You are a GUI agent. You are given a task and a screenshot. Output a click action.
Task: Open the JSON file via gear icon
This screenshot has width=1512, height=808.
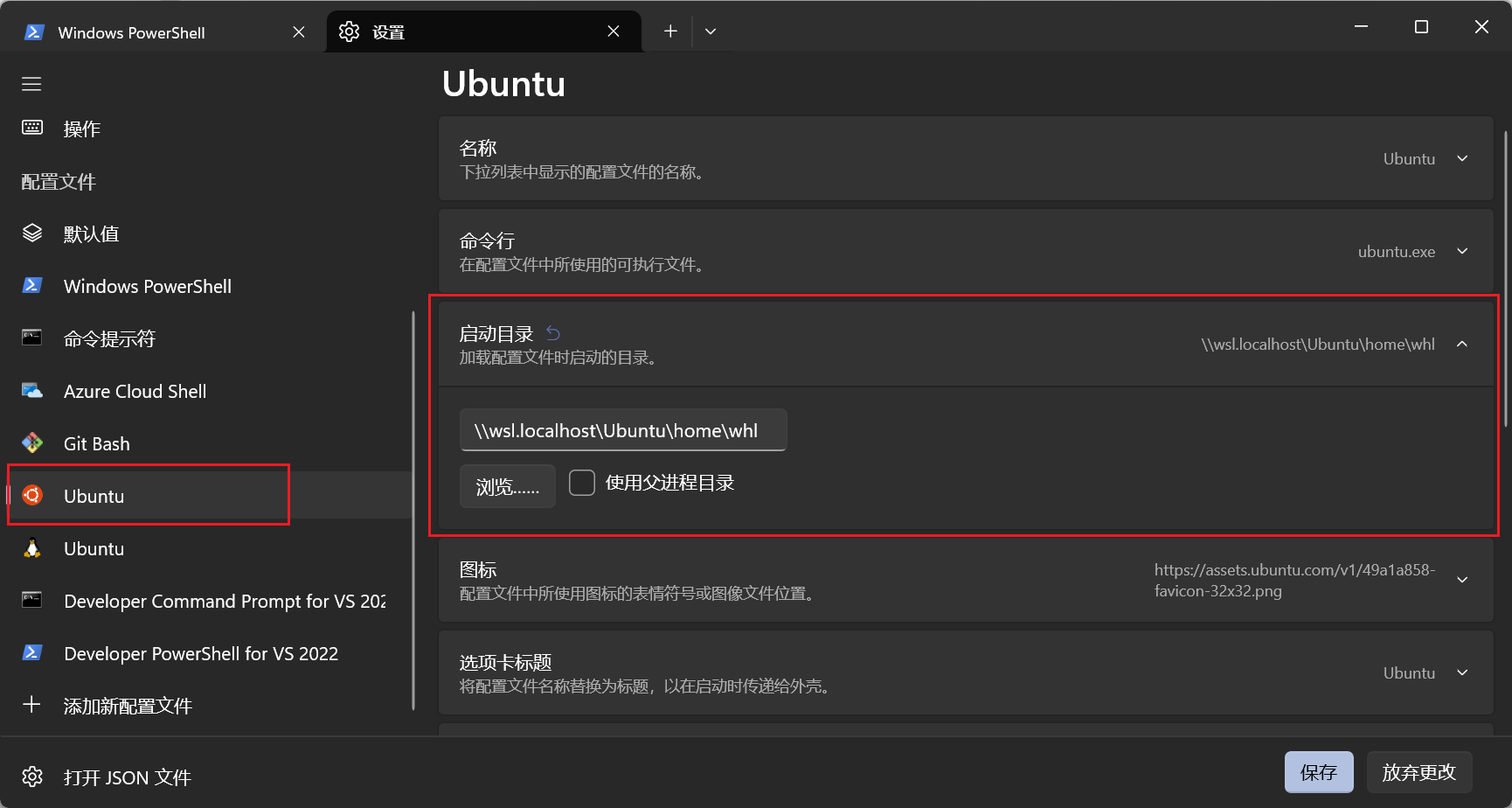(x=32, y=777)
